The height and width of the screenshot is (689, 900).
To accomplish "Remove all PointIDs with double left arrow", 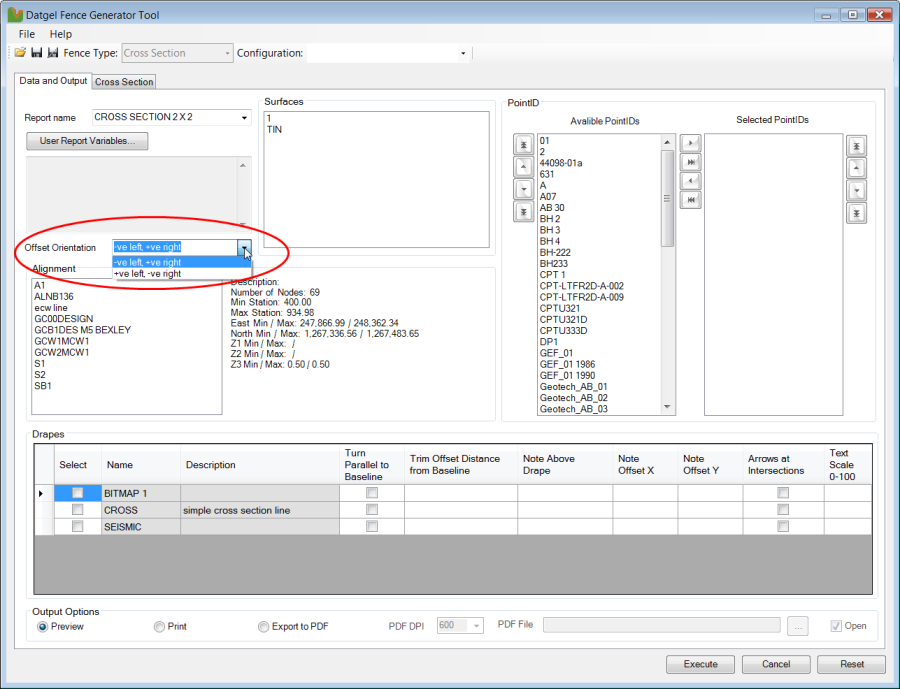I will tap(689, 200).
